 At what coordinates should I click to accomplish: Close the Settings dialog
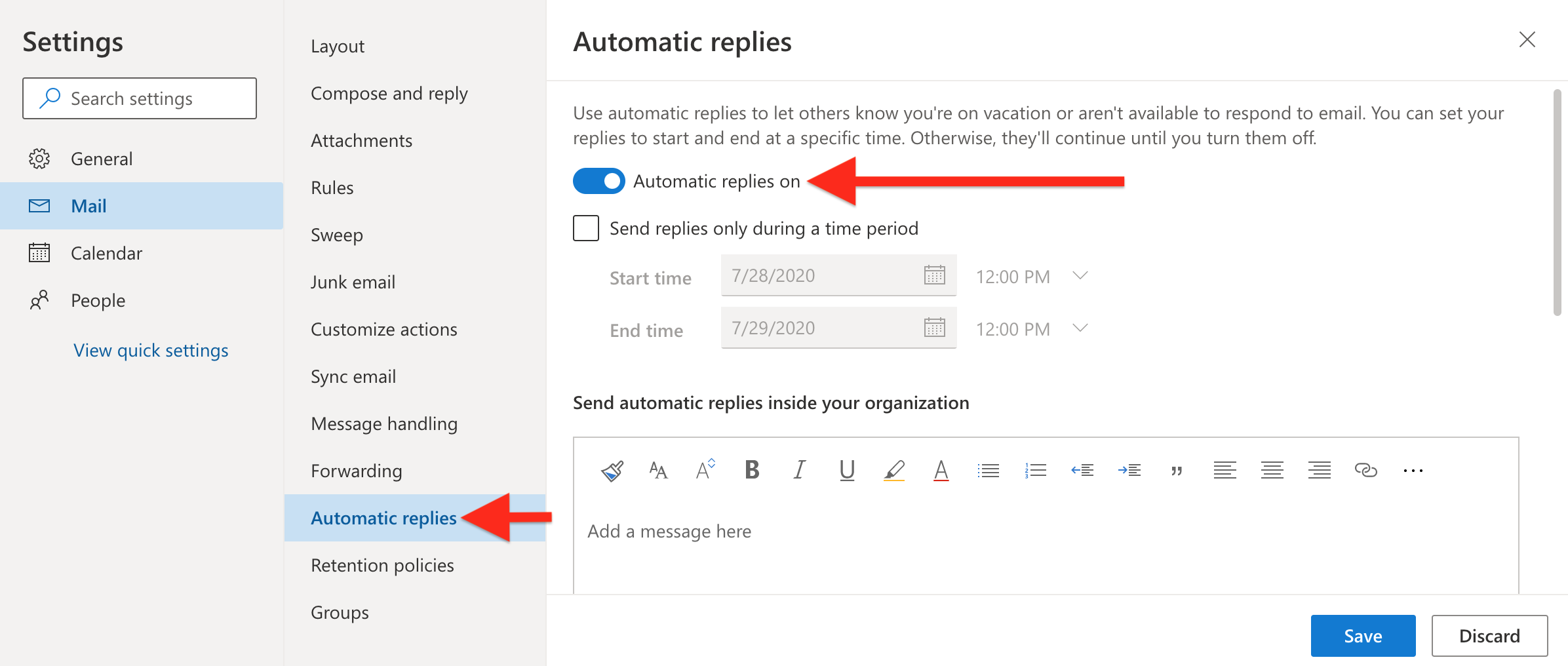tap(1527, 39)
